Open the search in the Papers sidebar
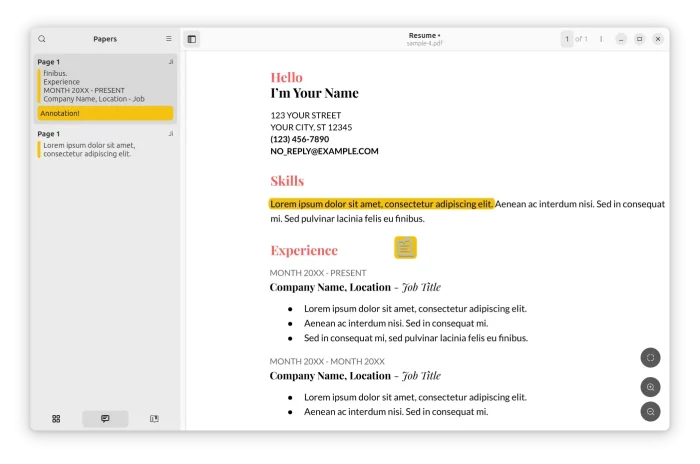 coord(42,39)
